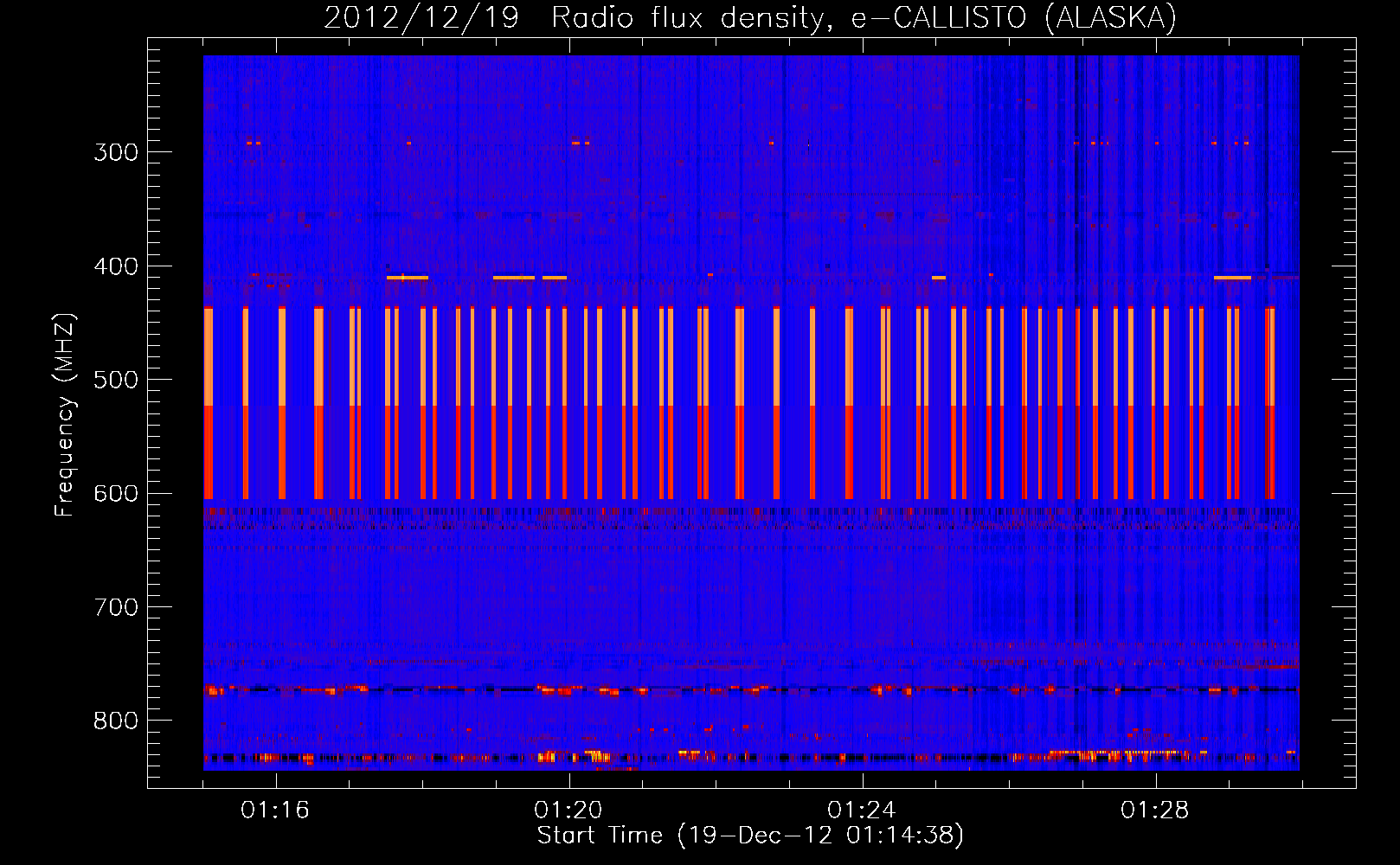Click the 'Start Time (19-Dec-12 01:14:38)' label

tap(750, 836)
